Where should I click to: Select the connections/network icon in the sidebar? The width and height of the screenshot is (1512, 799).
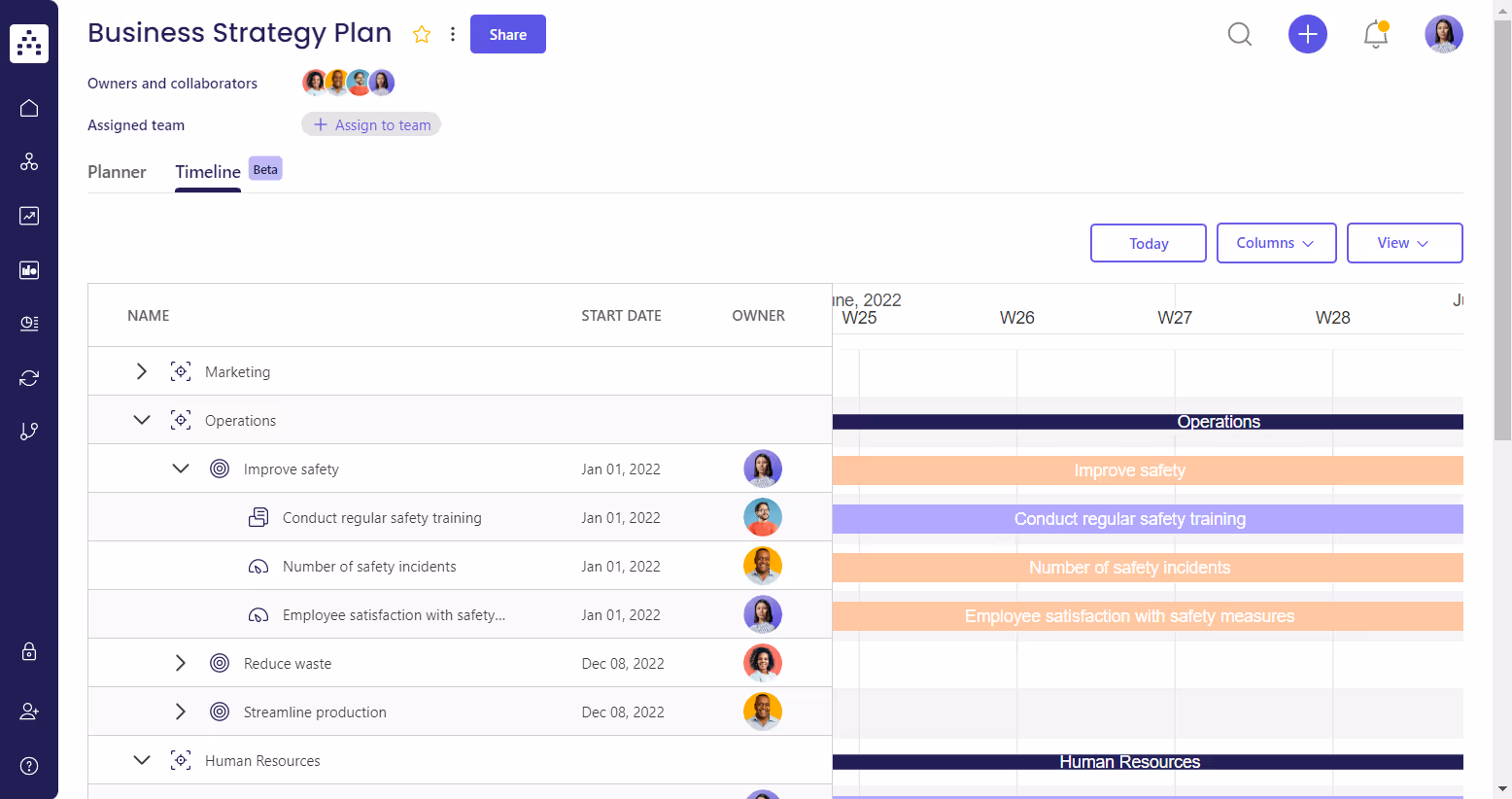tap(28, 161)
